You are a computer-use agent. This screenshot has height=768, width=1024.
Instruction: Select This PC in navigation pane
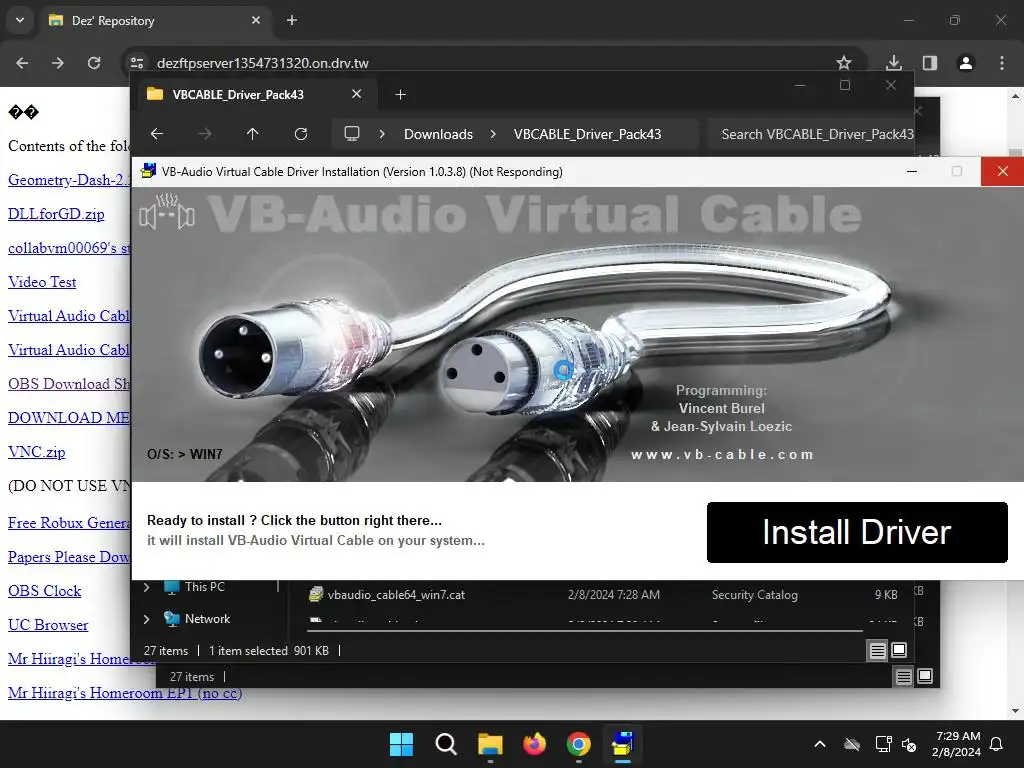205,586
